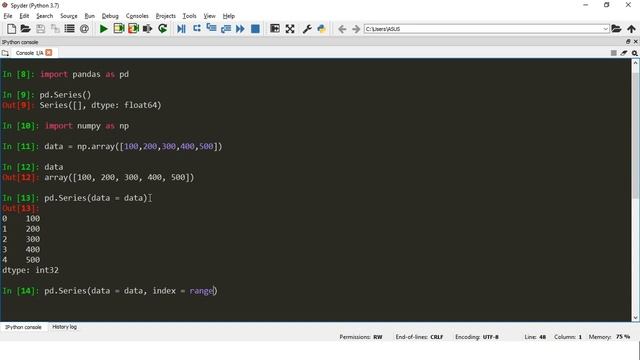Open the Tools menu

(x=189, y=16)
